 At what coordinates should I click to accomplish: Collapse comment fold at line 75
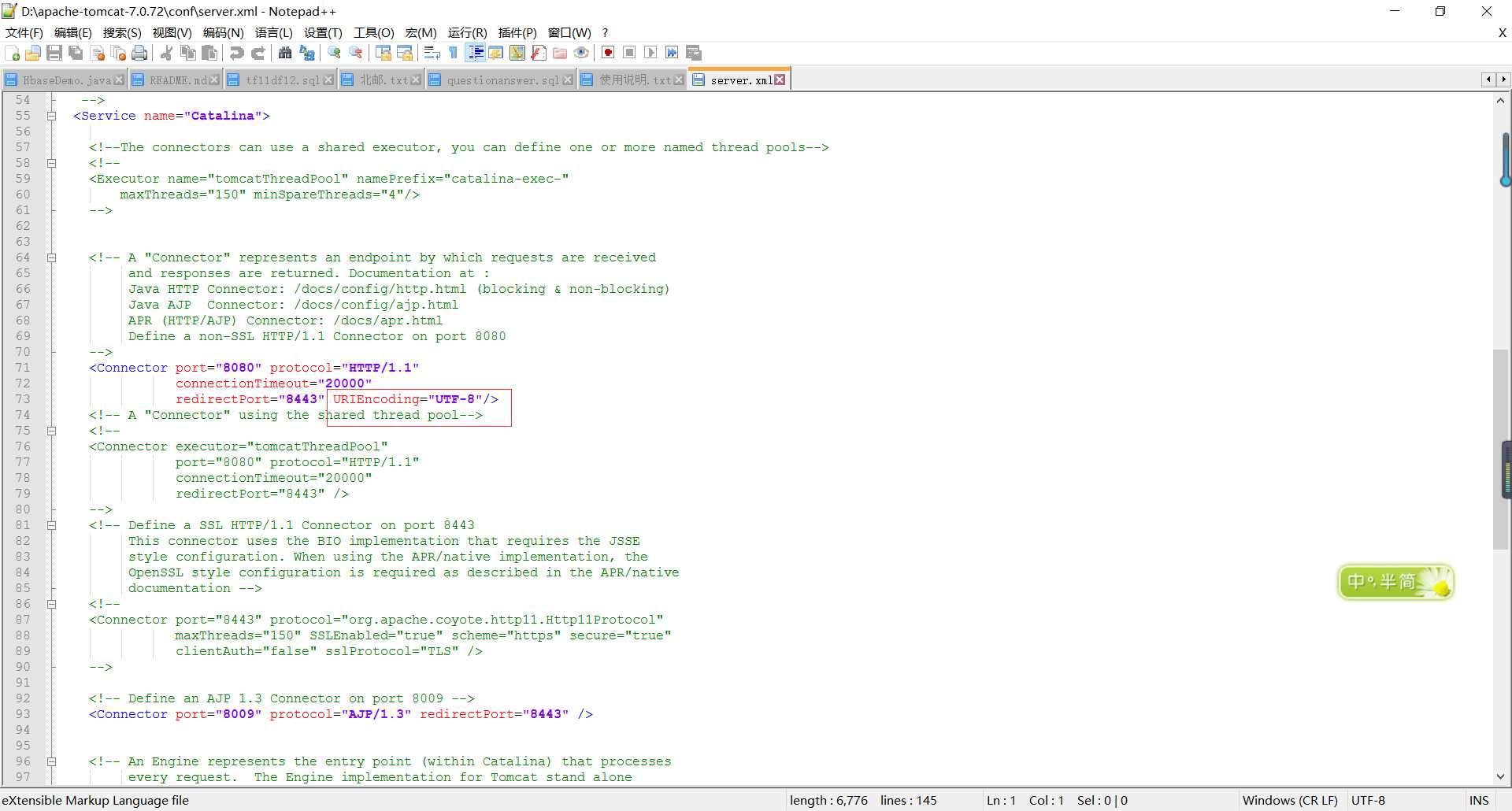pyautogui.click(x=51, y=431)
